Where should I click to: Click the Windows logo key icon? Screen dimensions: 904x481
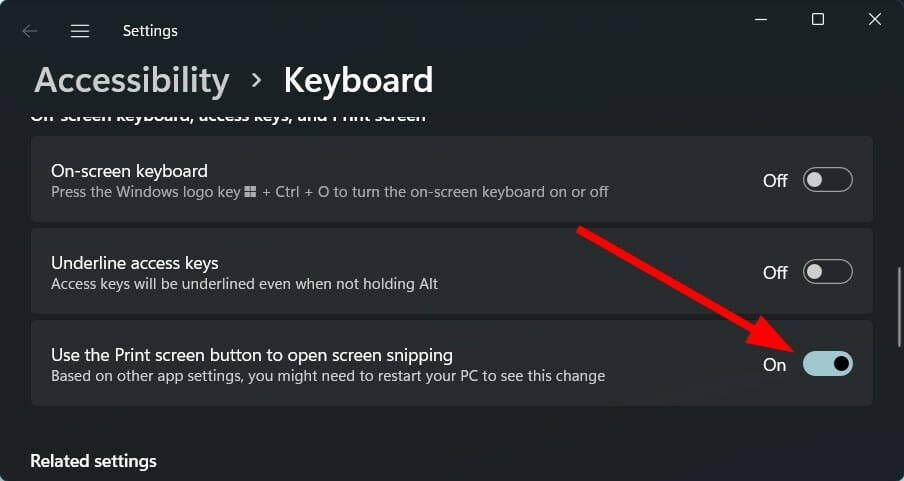tap(250, 192)
